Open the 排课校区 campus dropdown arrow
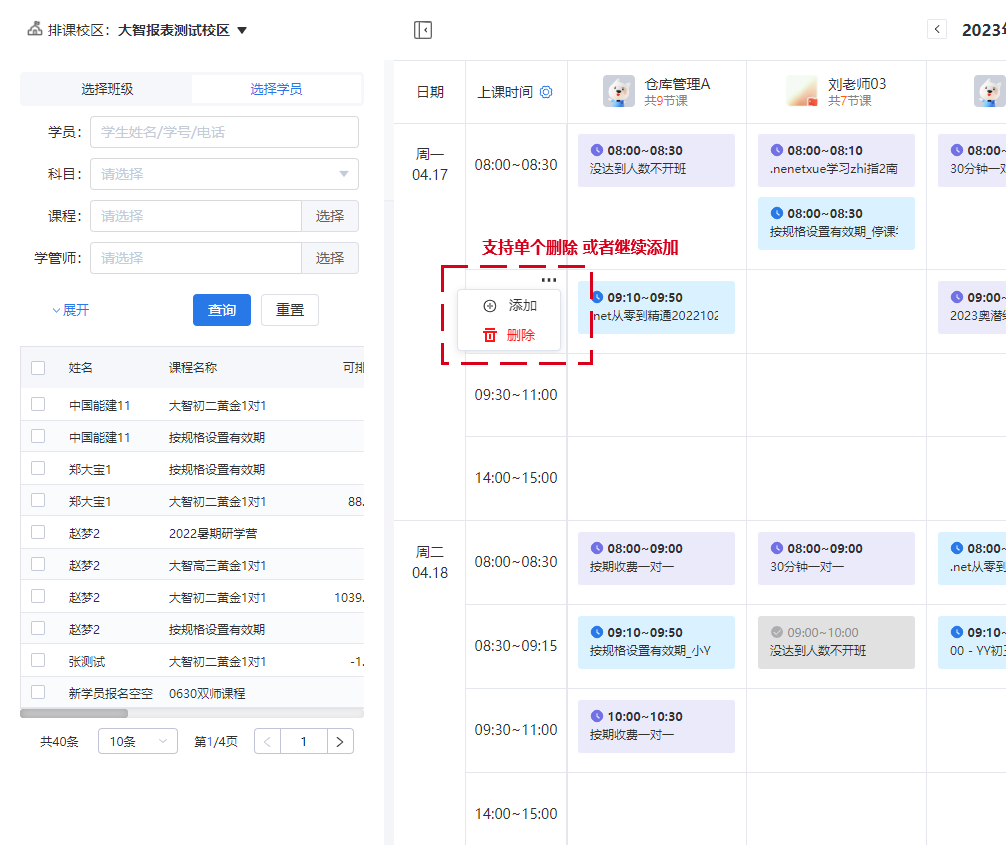Viewport: 1006px width, 845px height. coord(242,30)
